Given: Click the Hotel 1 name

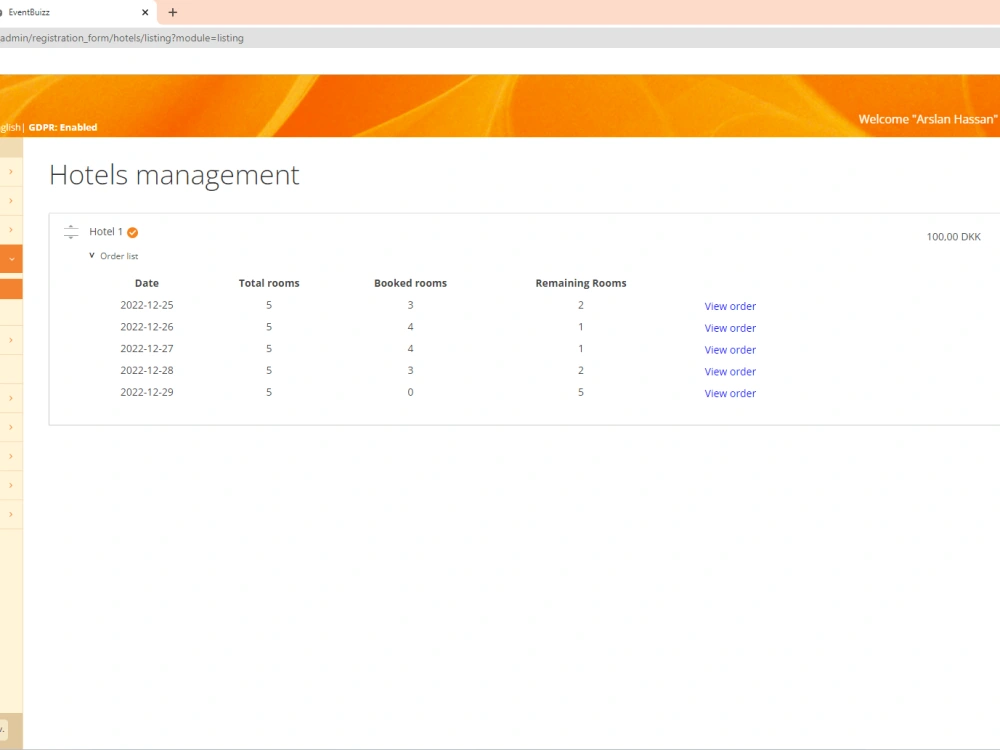Looking at the screenshot, I should (106, 232).
